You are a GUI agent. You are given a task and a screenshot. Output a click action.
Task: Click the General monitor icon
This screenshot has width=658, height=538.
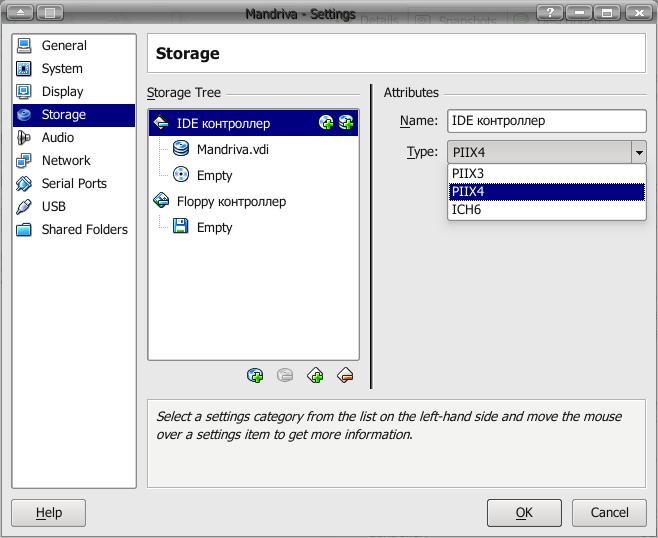click(x=24, y=46)
